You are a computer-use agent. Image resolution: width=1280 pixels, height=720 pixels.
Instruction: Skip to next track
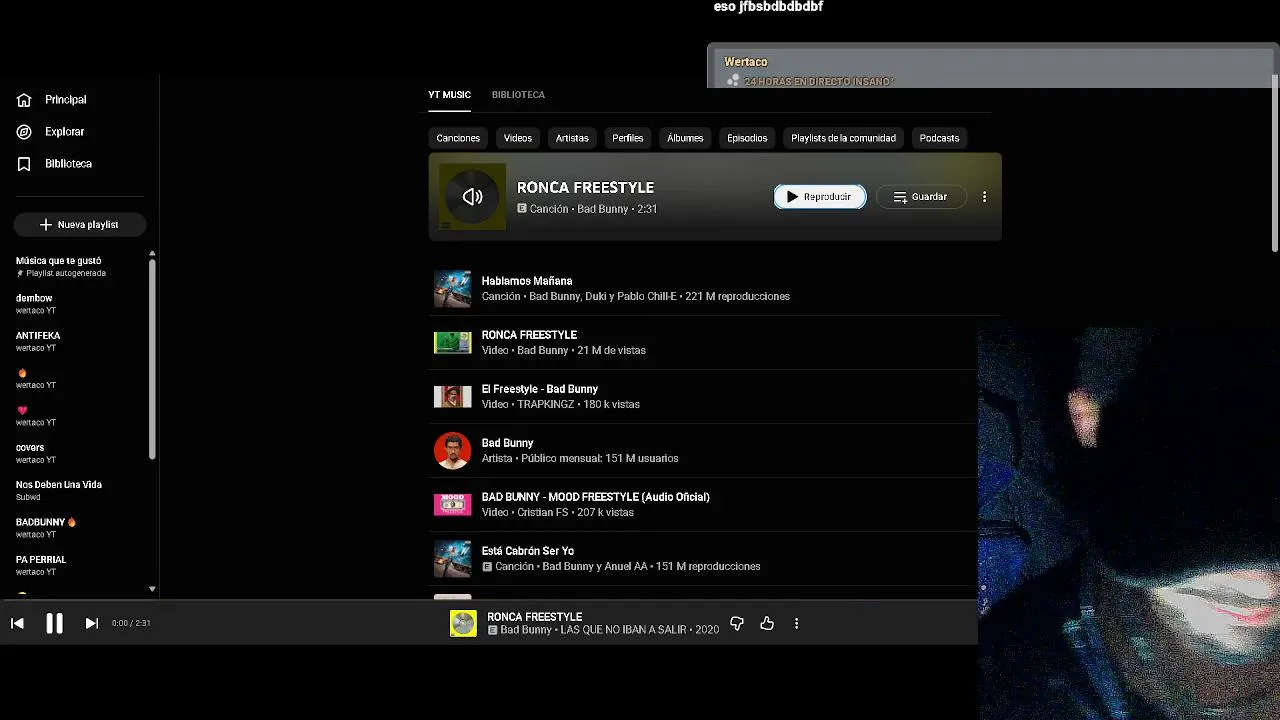[91, 623]
